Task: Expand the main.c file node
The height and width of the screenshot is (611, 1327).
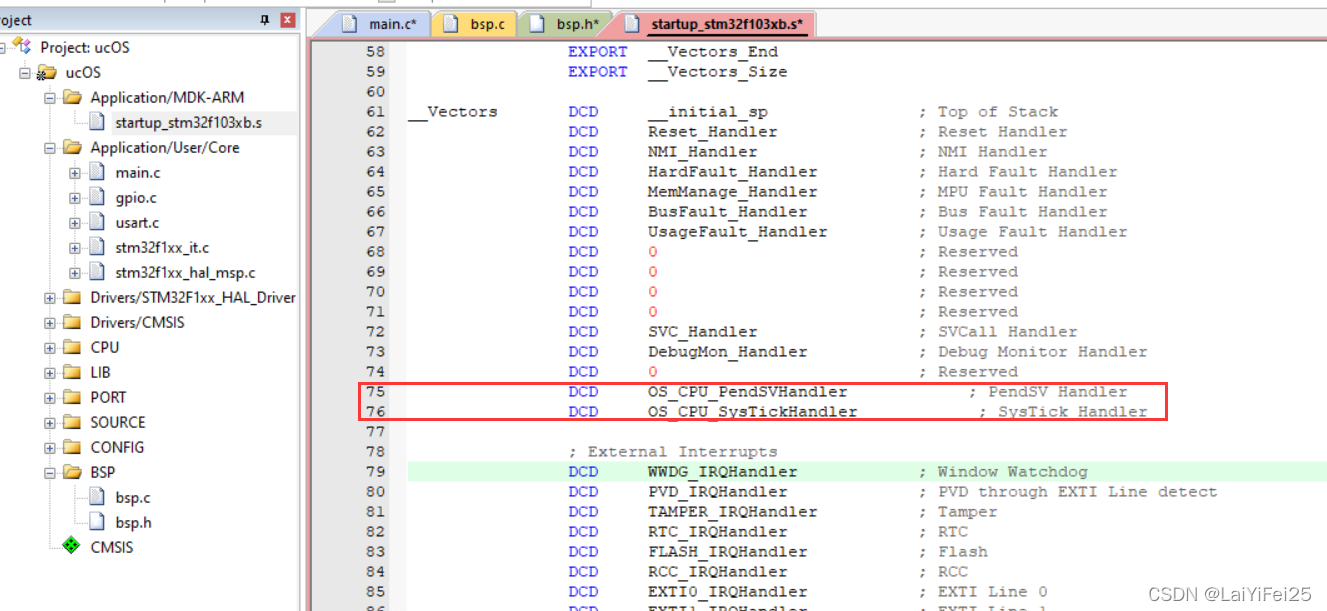Action: 75,172
